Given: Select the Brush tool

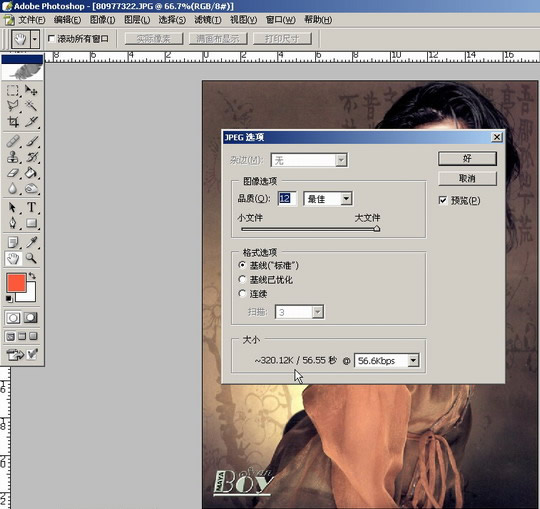Looking at the screenshot, I should tap(31, 142).
